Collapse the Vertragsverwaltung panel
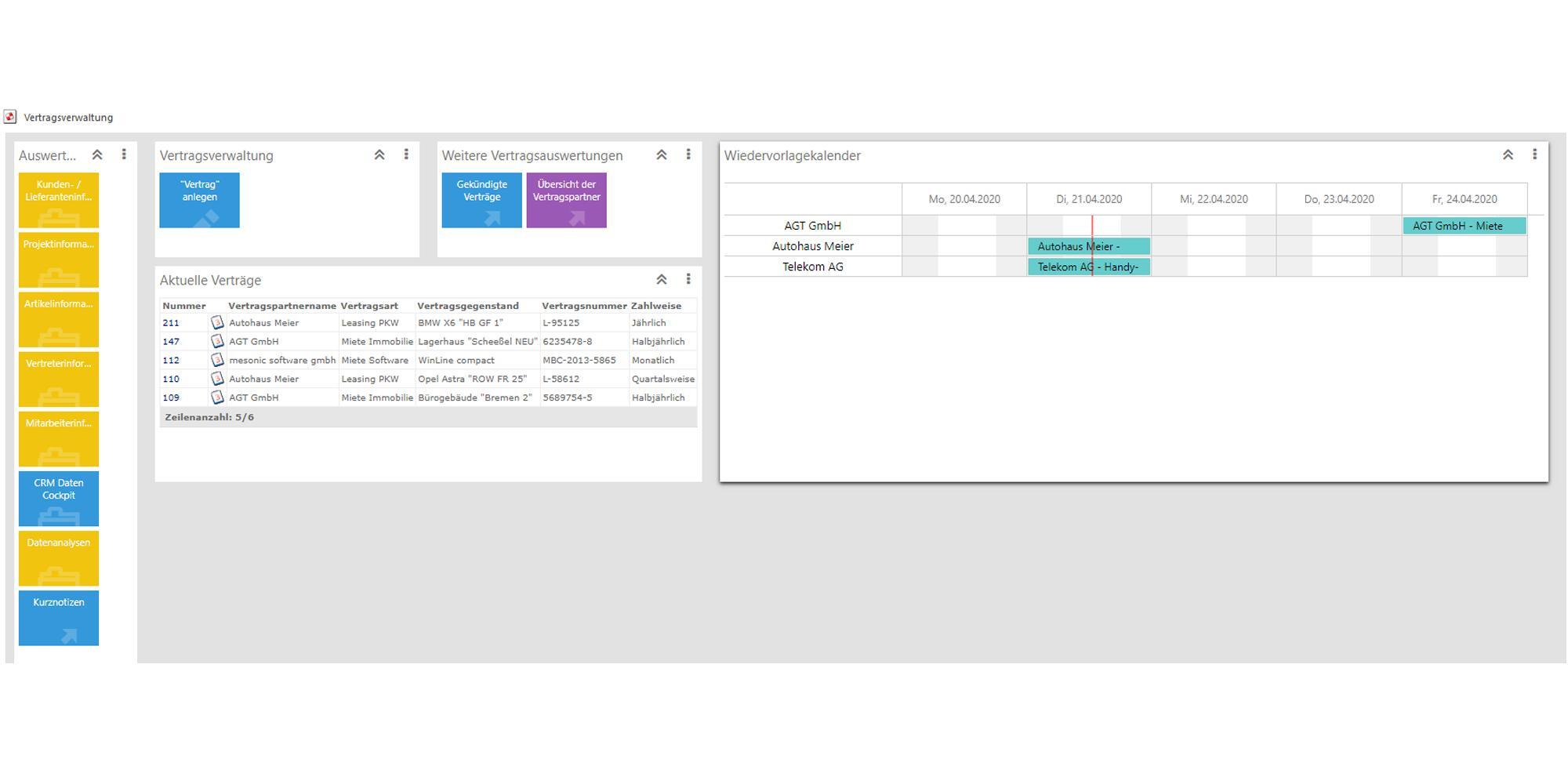The height and width of the screenshot is (784, 1568). [379, 155]
